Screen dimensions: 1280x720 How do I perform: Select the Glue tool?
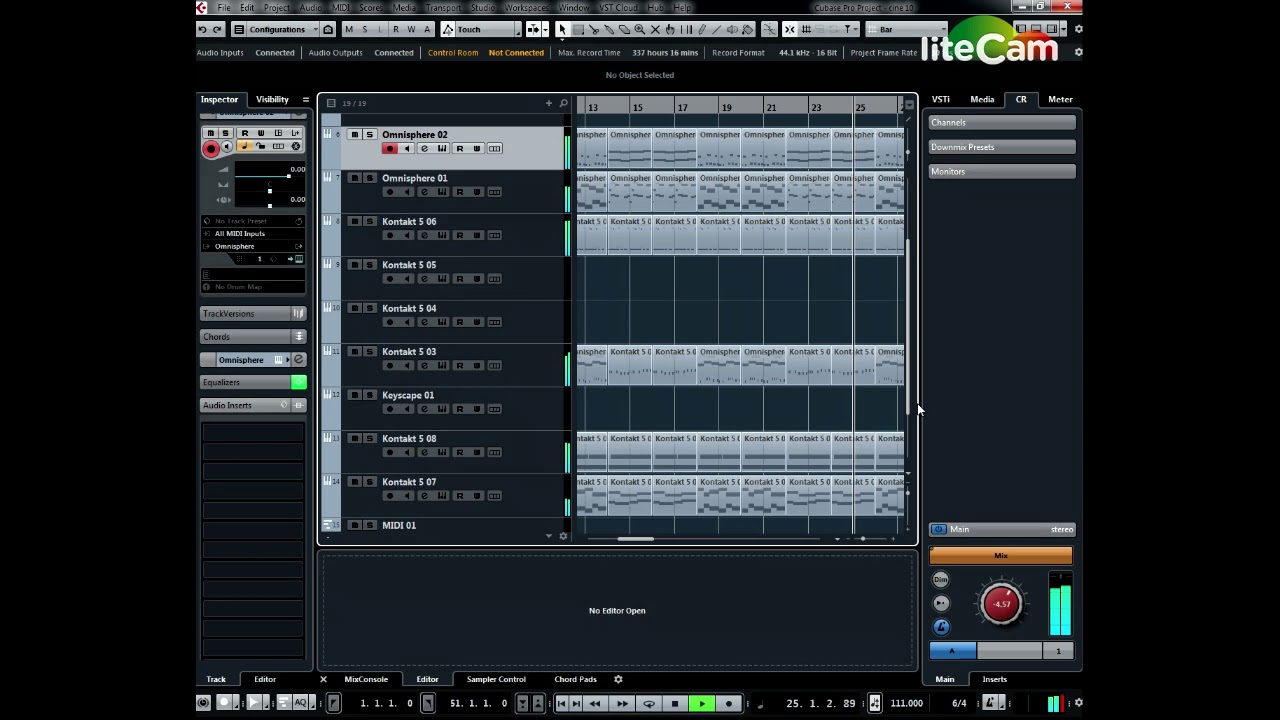tap(609, 29)
